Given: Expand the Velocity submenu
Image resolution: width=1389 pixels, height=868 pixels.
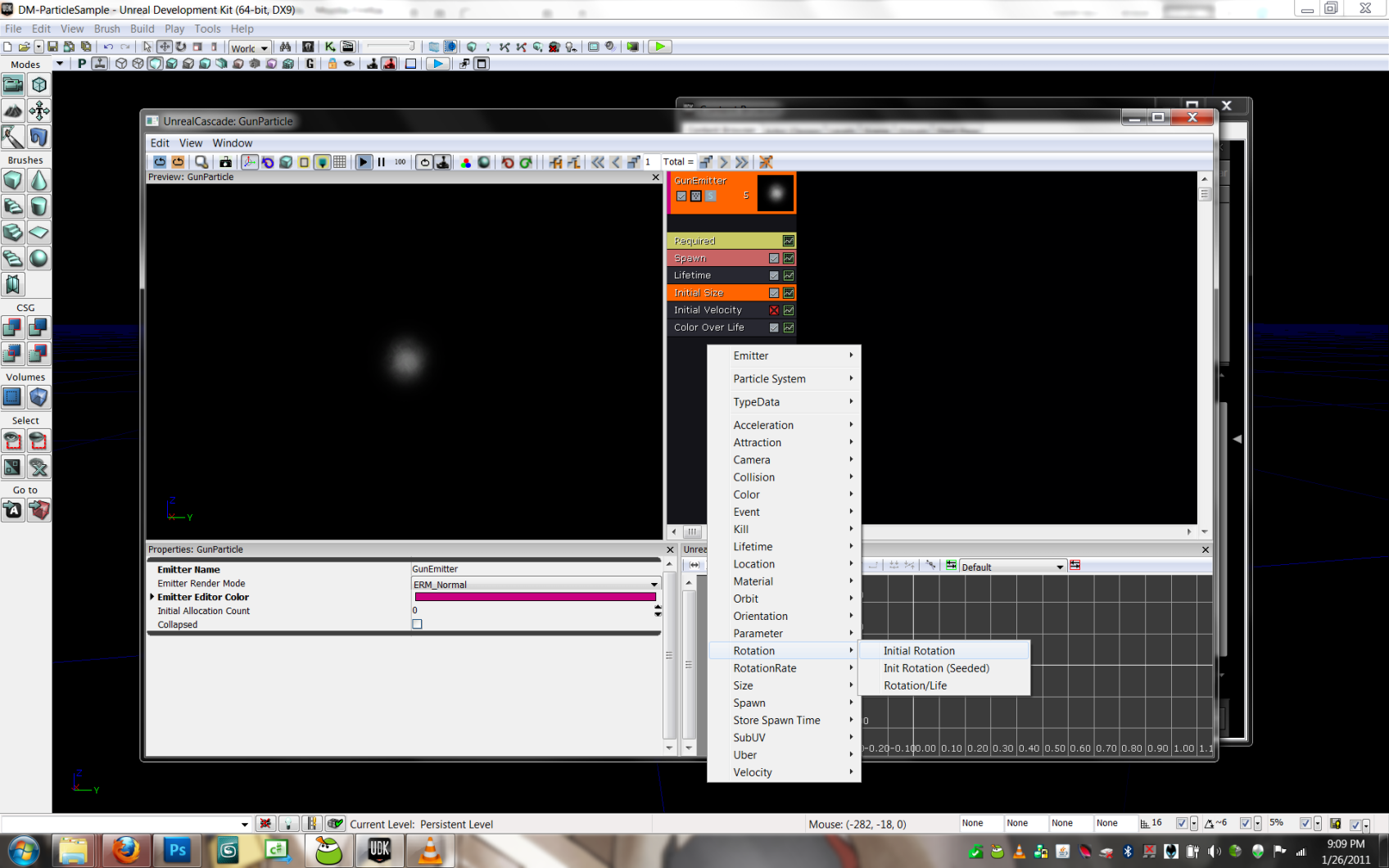Looking at the screenshot, I should click(x=784, y=772).
